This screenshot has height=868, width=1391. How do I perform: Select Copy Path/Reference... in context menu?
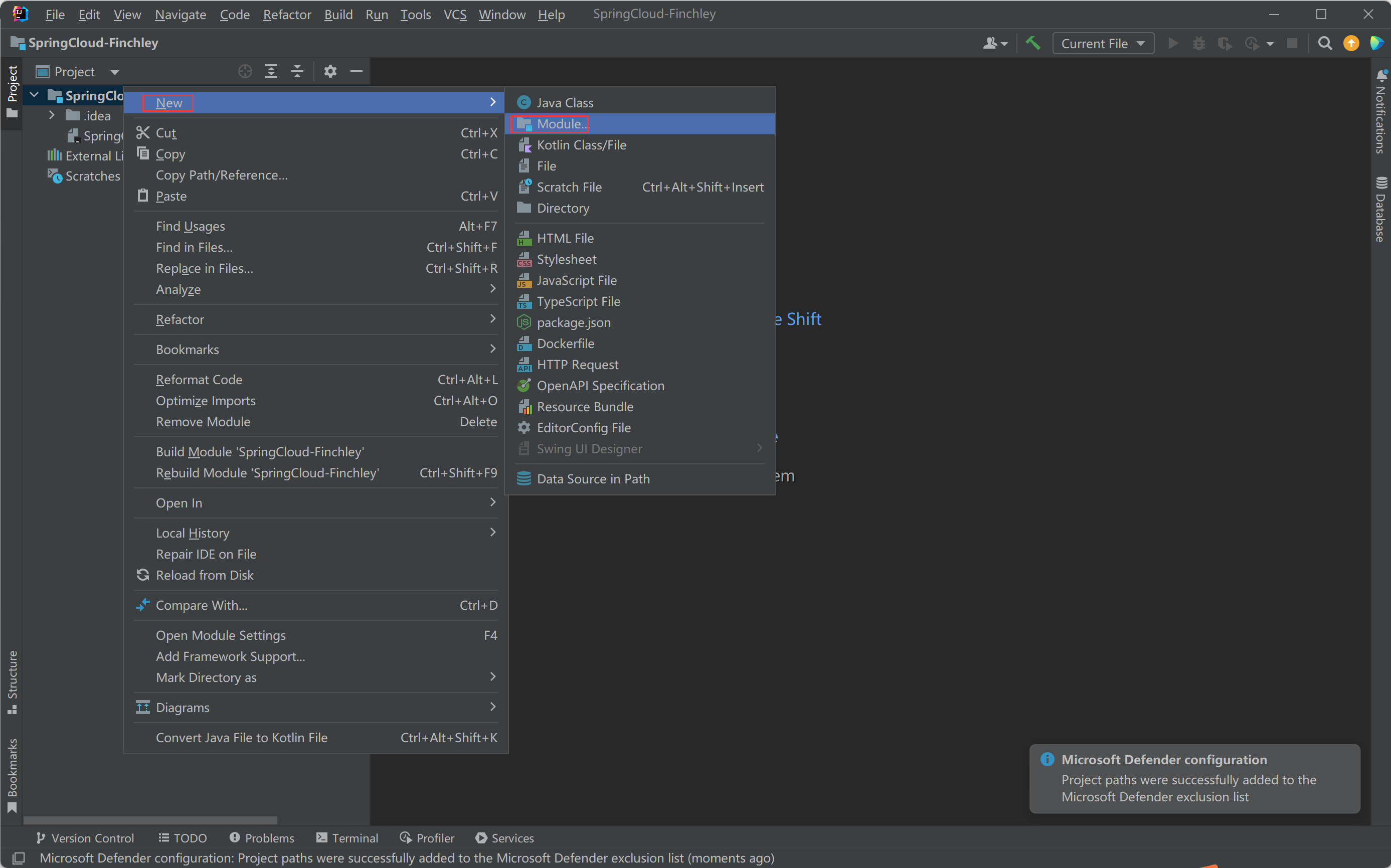[x=316, y=175]
